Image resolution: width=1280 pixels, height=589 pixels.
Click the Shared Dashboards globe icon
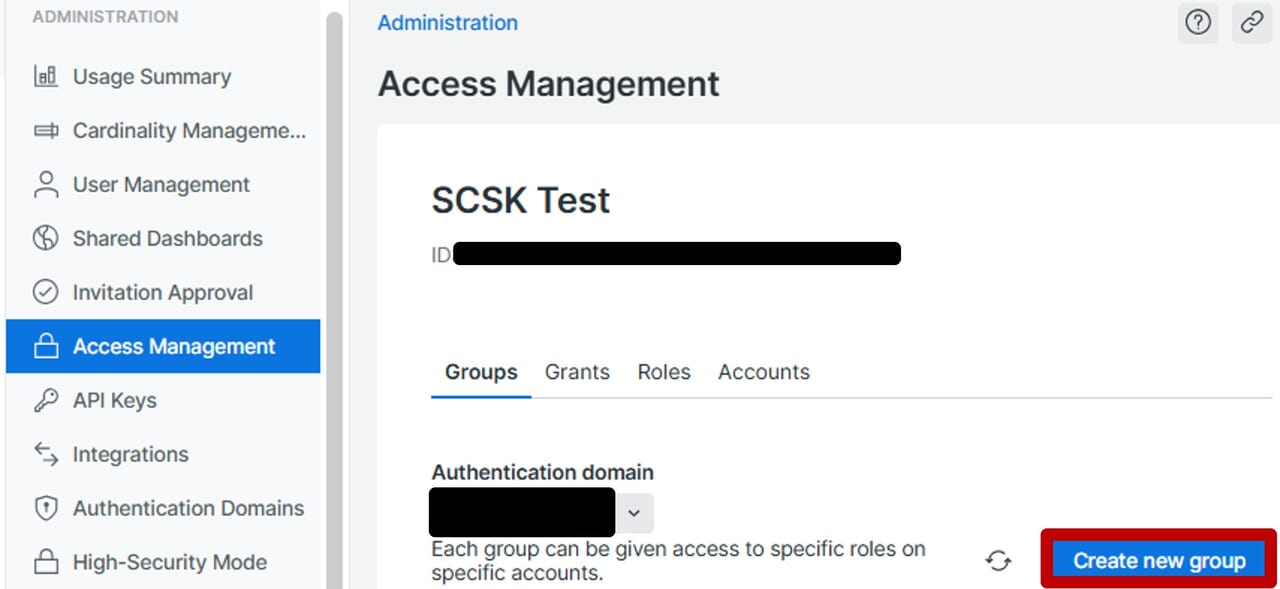46,239
